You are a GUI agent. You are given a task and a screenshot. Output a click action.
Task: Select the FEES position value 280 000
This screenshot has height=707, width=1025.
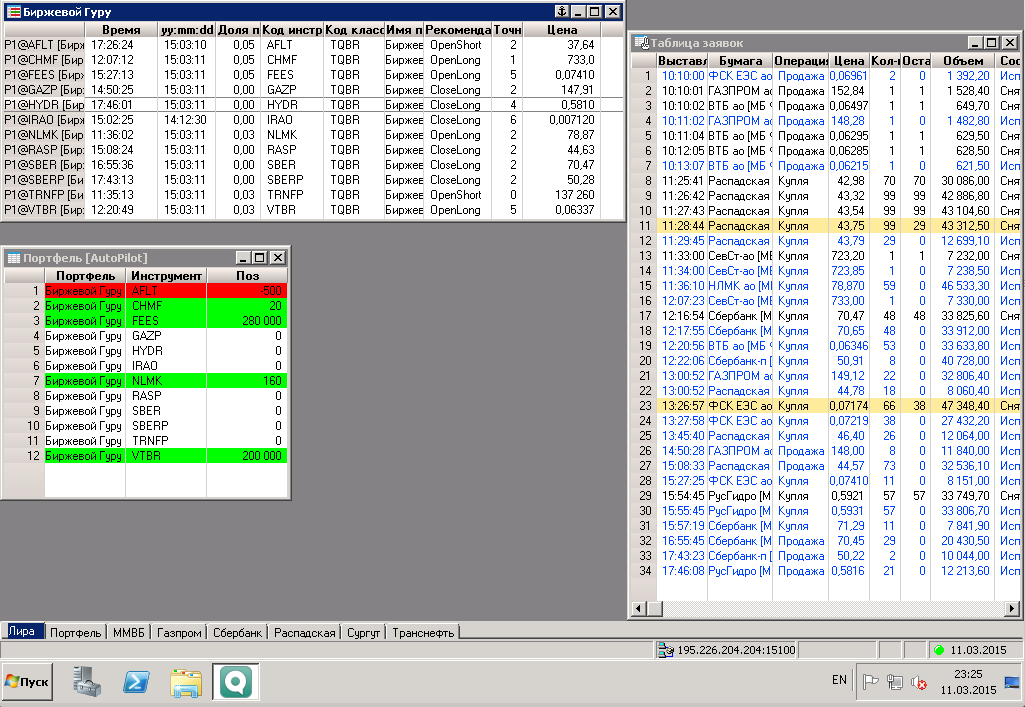click(261, 321)
